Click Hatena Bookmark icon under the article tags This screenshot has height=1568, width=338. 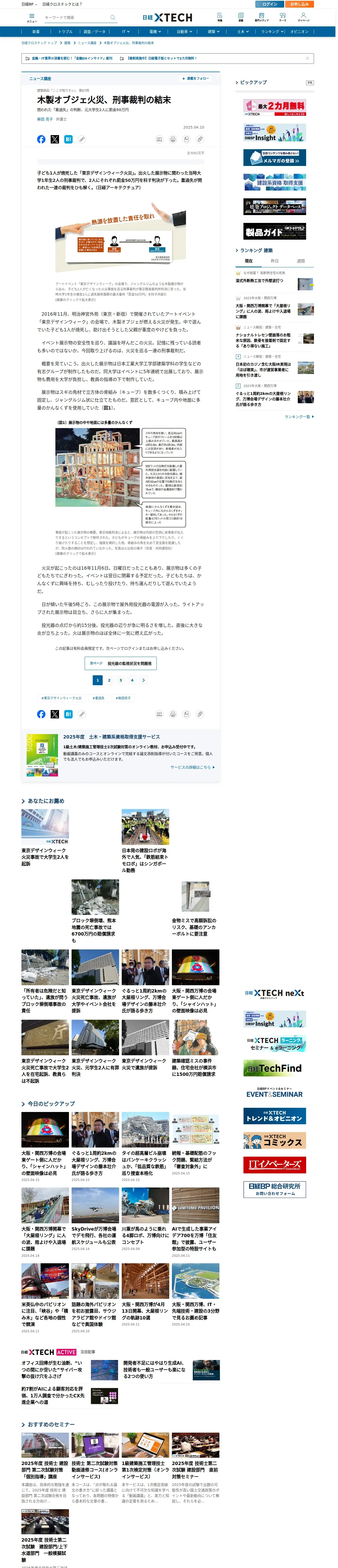coord(68,714)
